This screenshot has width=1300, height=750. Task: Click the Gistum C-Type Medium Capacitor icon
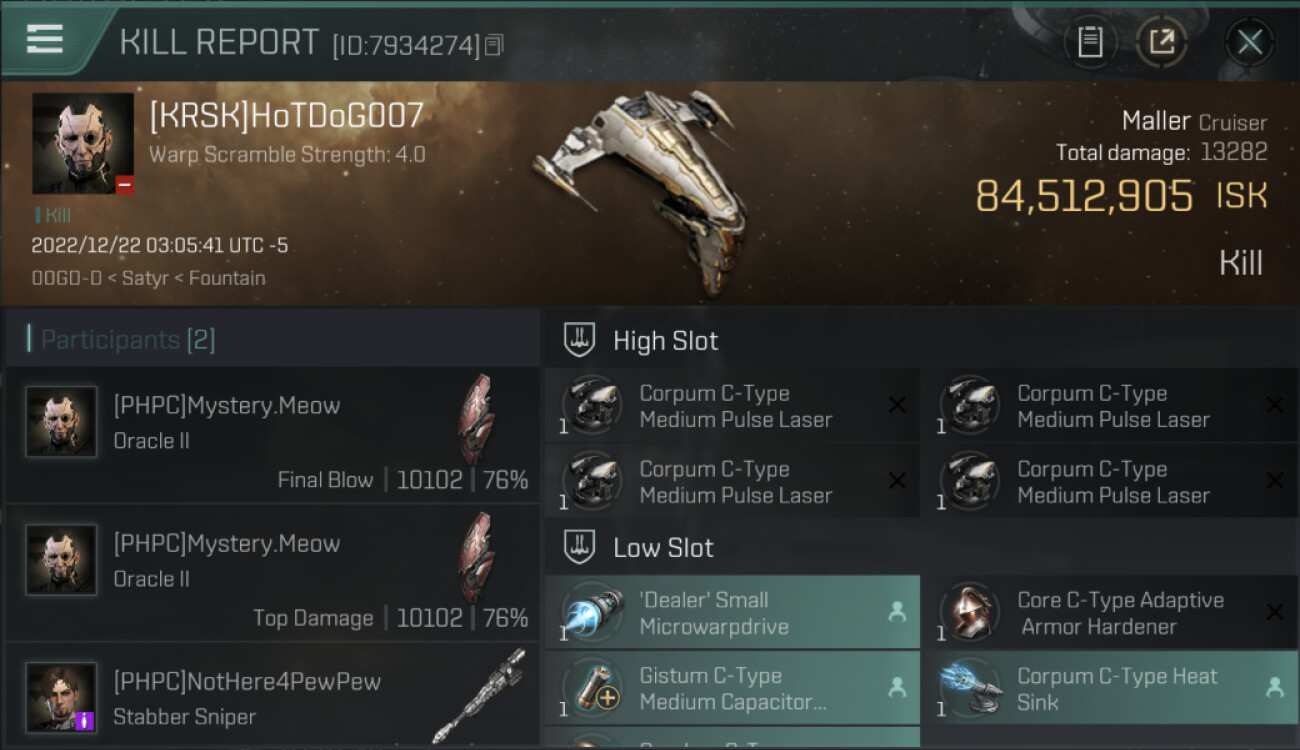[x=591, y=689]
